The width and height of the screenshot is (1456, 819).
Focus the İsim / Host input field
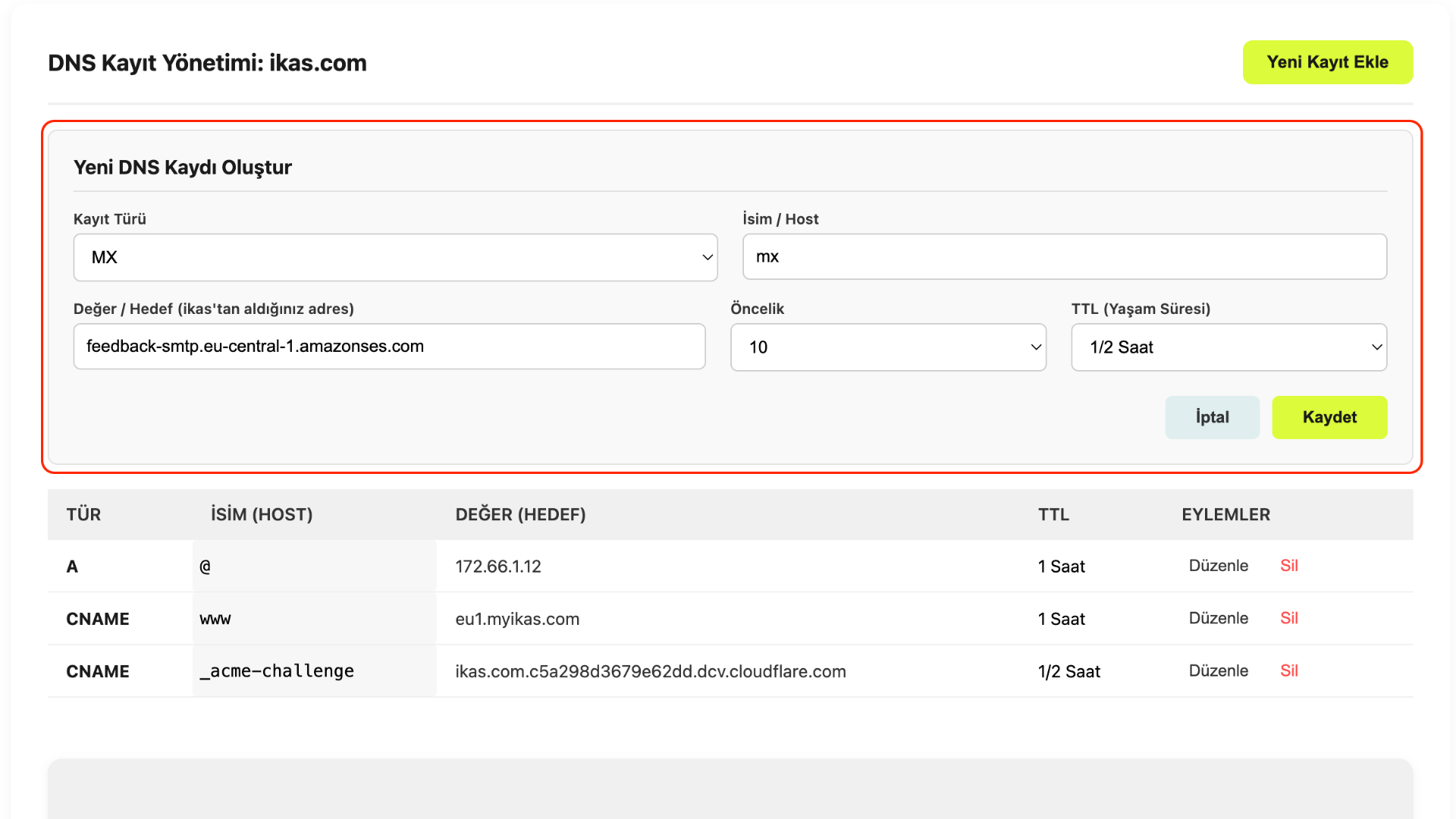(1065, 256)
